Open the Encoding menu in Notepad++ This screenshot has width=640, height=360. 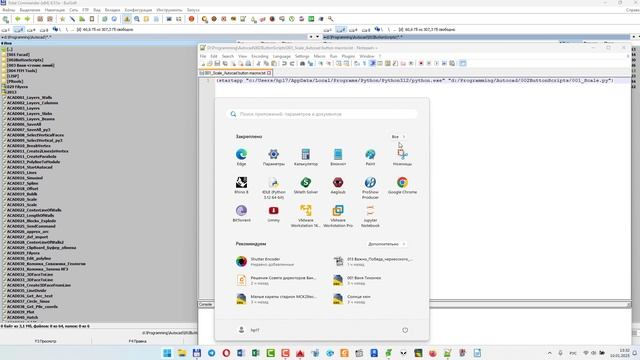pos(260,56)
